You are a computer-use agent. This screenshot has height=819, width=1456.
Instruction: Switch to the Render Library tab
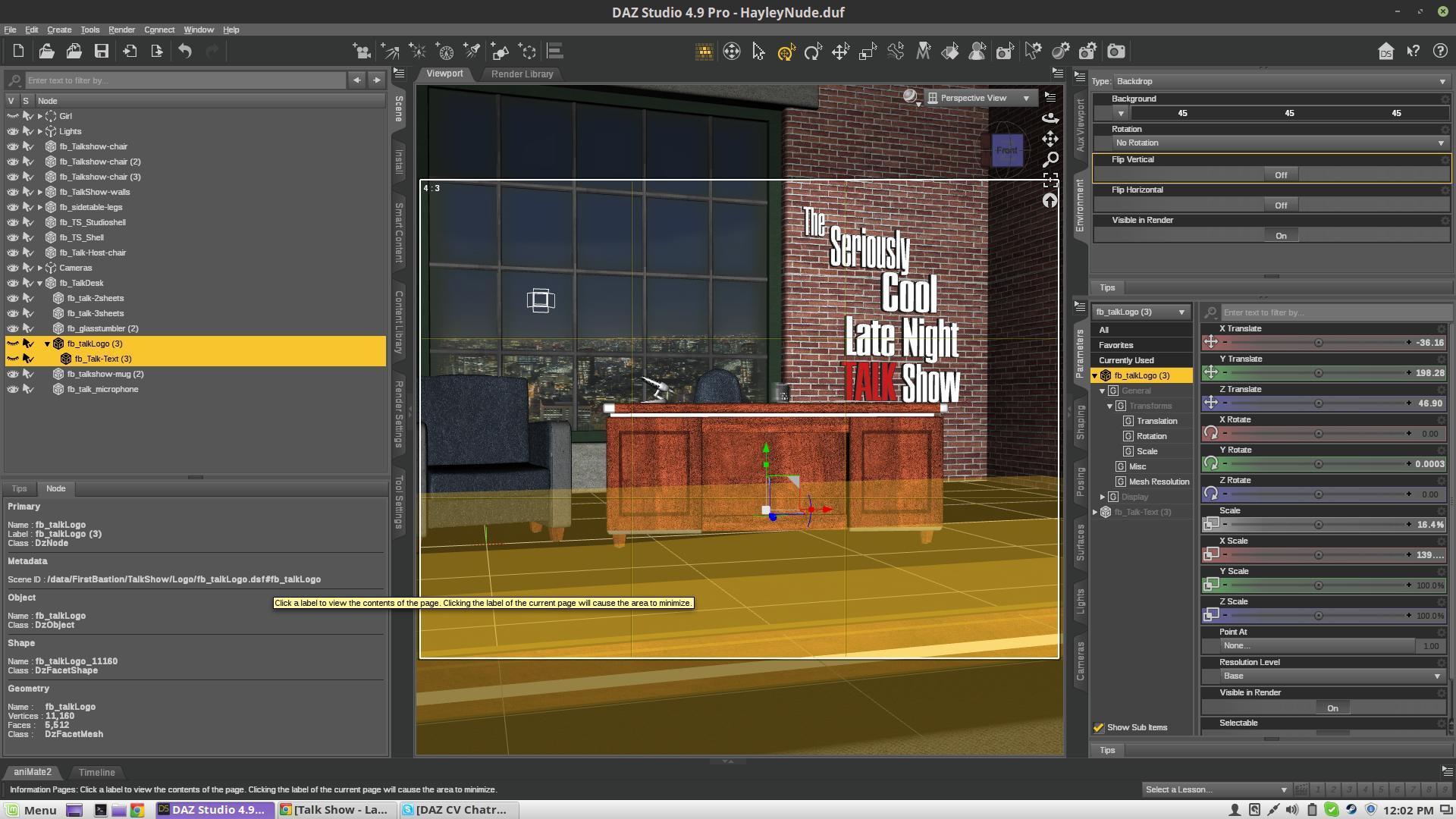522,74
